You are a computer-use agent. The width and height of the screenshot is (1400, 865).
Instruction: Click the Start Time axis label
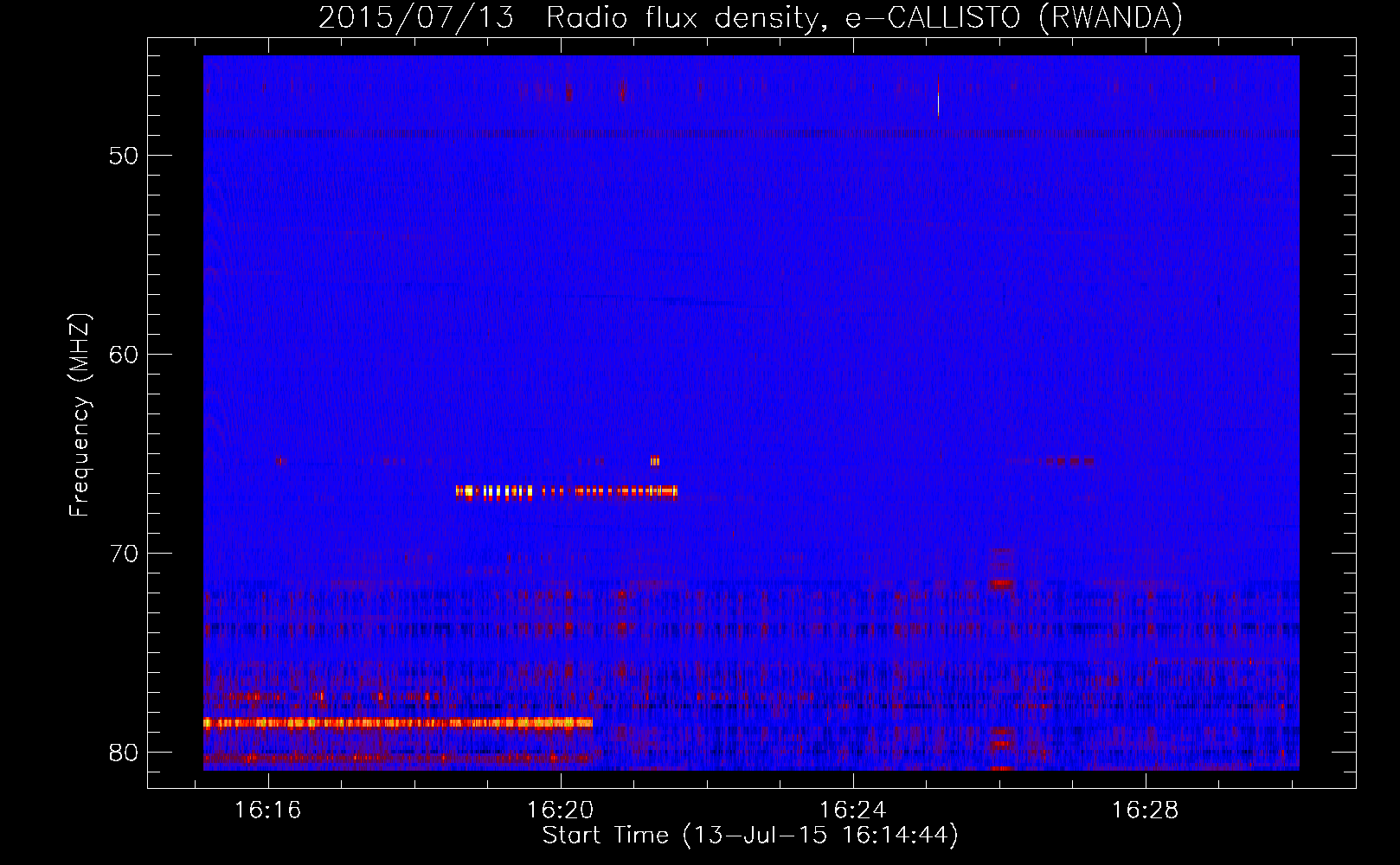(x=750, y=836)
